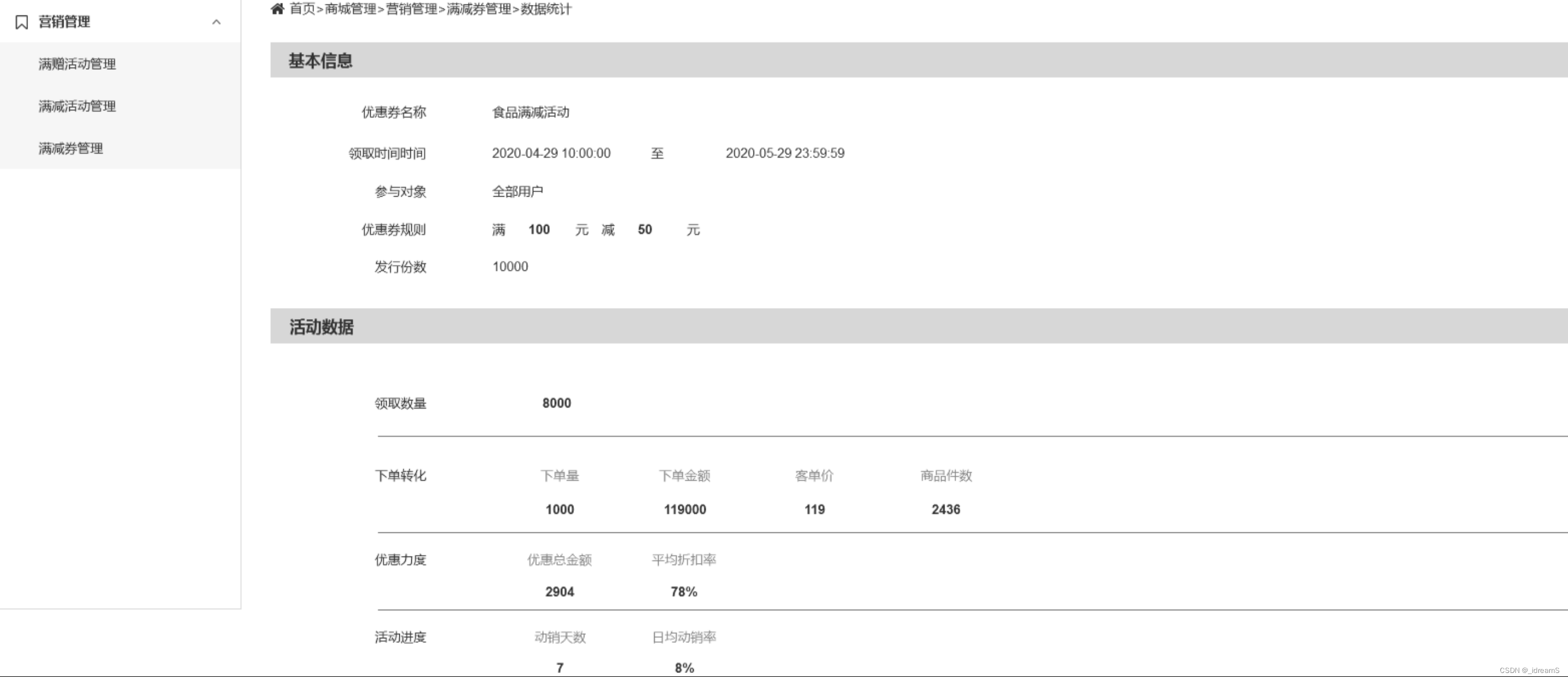Open 满赠活动管理 in sidebar
1568x679 pixels.
[x=77, y=64]
